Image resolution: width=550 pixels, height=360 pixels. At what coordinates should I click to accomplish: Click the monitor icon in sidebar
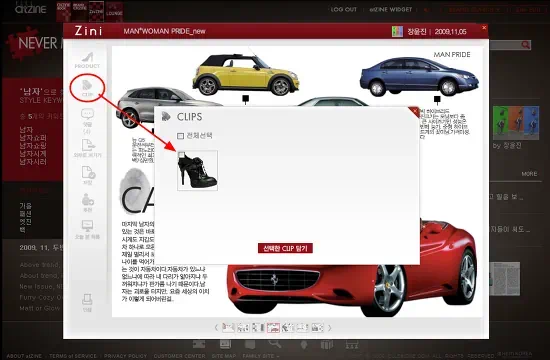87,229
